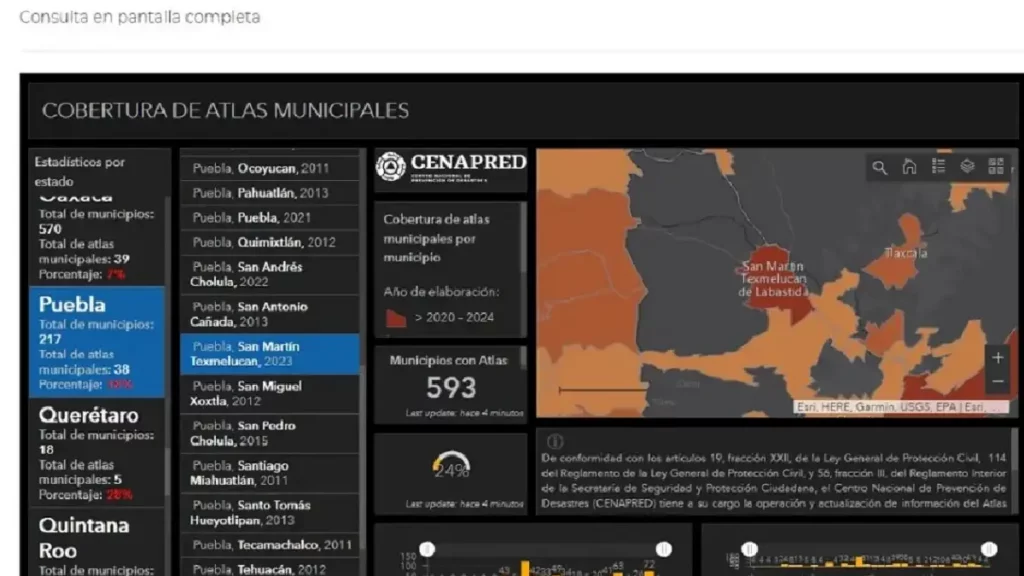The image size is (1024, 576).
Task: Show the map legend list
Action: 938,167
